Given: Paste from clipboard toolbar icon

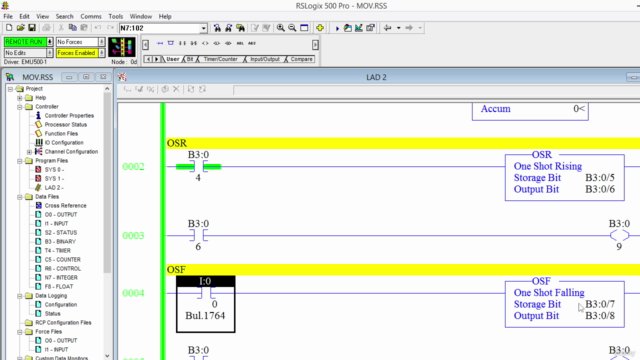Looking at the screenshot, I should tap(84, 28).
